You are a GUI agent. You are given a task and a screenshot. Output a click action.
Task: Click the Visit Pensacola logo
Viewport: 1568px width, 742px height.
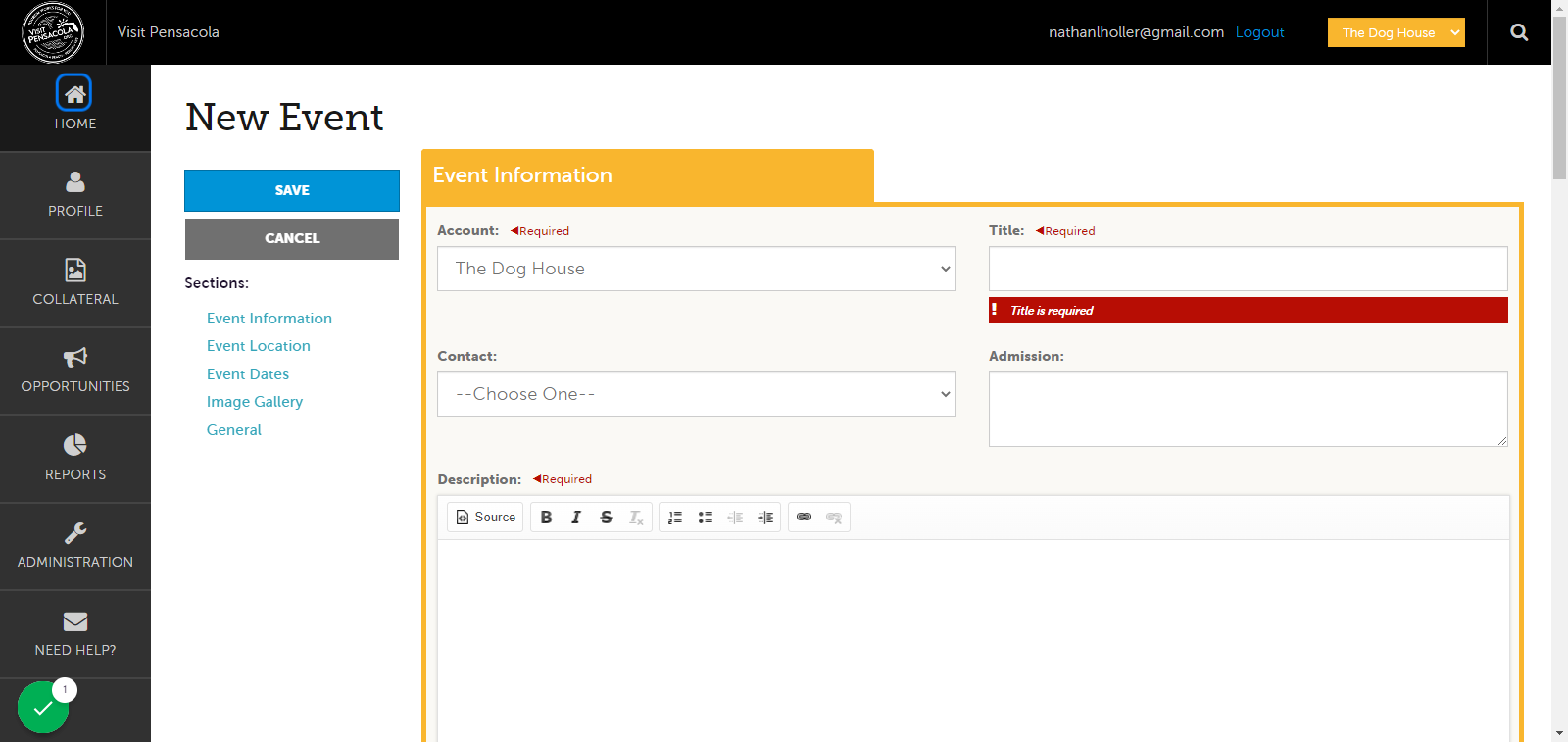point(53,32)
